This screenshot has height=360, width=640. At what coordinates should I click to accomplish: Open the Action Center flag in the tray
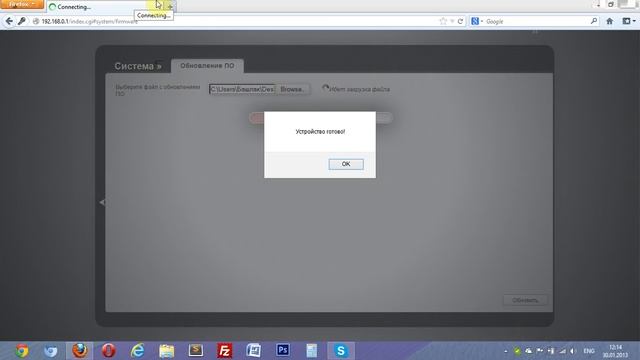tap(540, 351)
